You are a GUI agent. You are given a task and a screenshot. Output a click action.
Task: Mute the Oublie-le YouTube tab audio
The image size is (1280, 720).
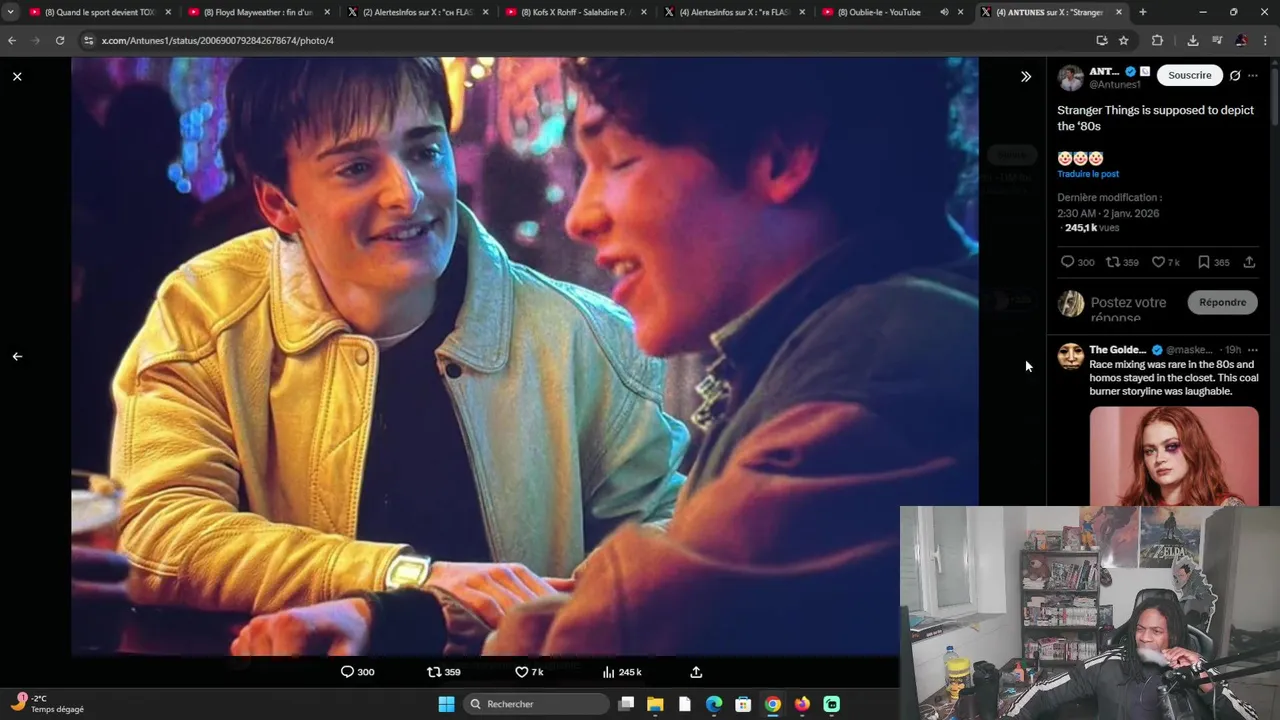[944, 12]
